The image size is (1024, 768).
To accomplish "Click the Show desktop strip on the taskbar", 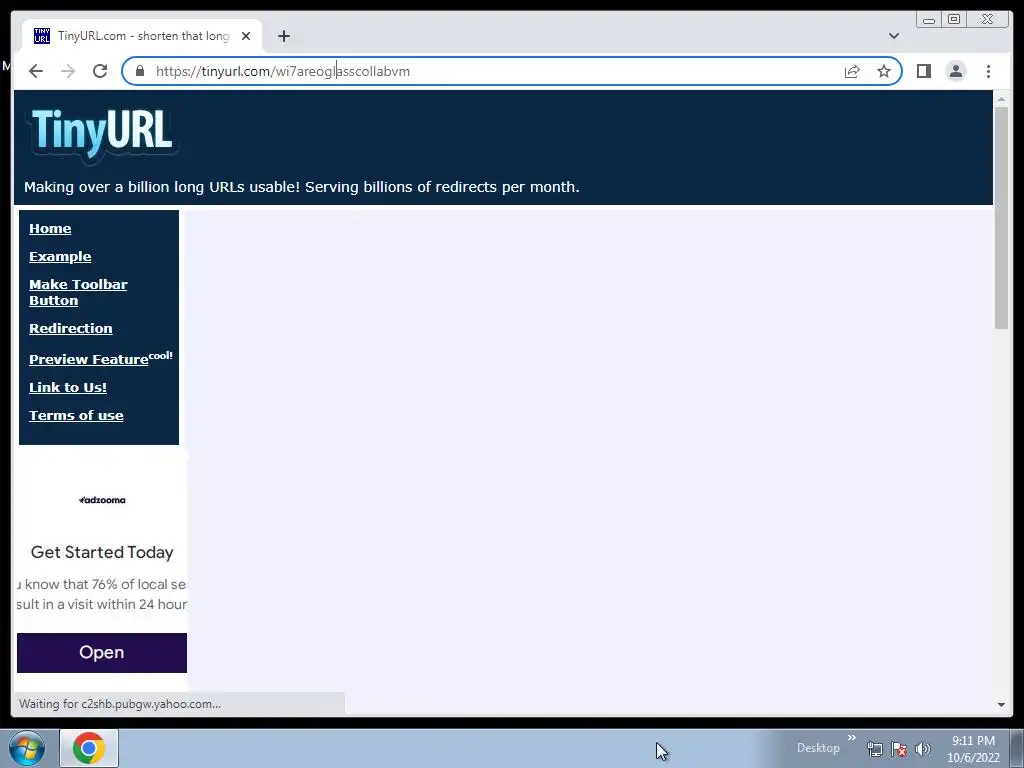I will (x=1017, y=748).
